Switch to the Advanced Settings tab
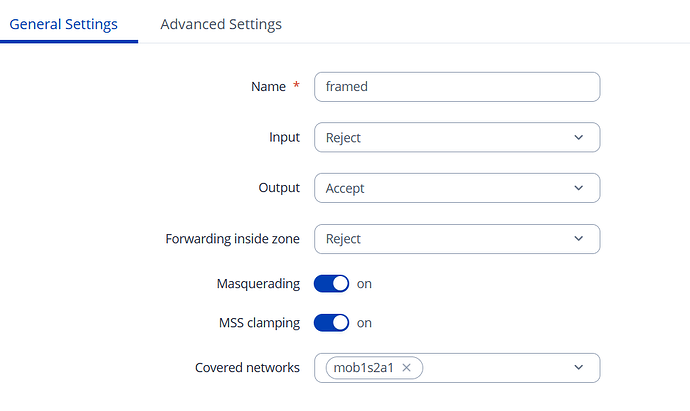This screenshot has width=690, height=411. [220, 24]
